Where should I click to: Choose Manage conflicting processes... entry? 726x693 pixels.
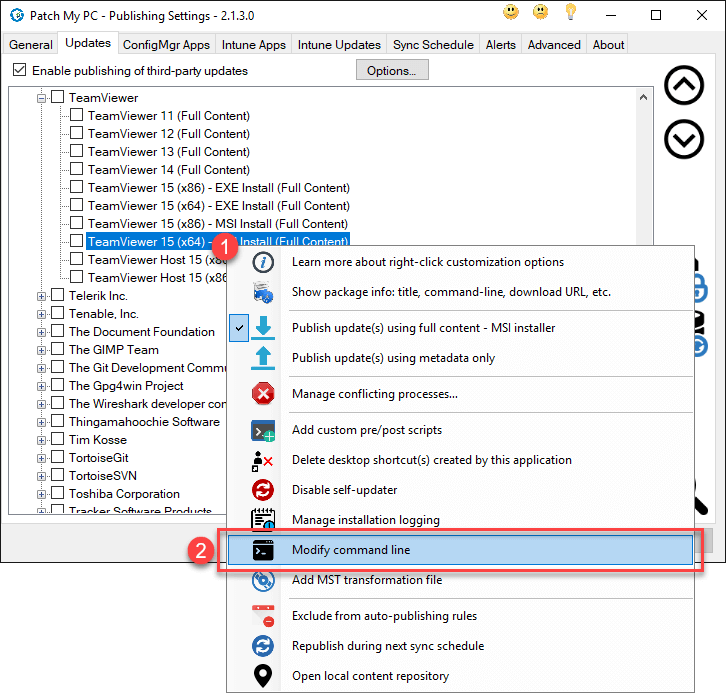[x=460, y=394]
